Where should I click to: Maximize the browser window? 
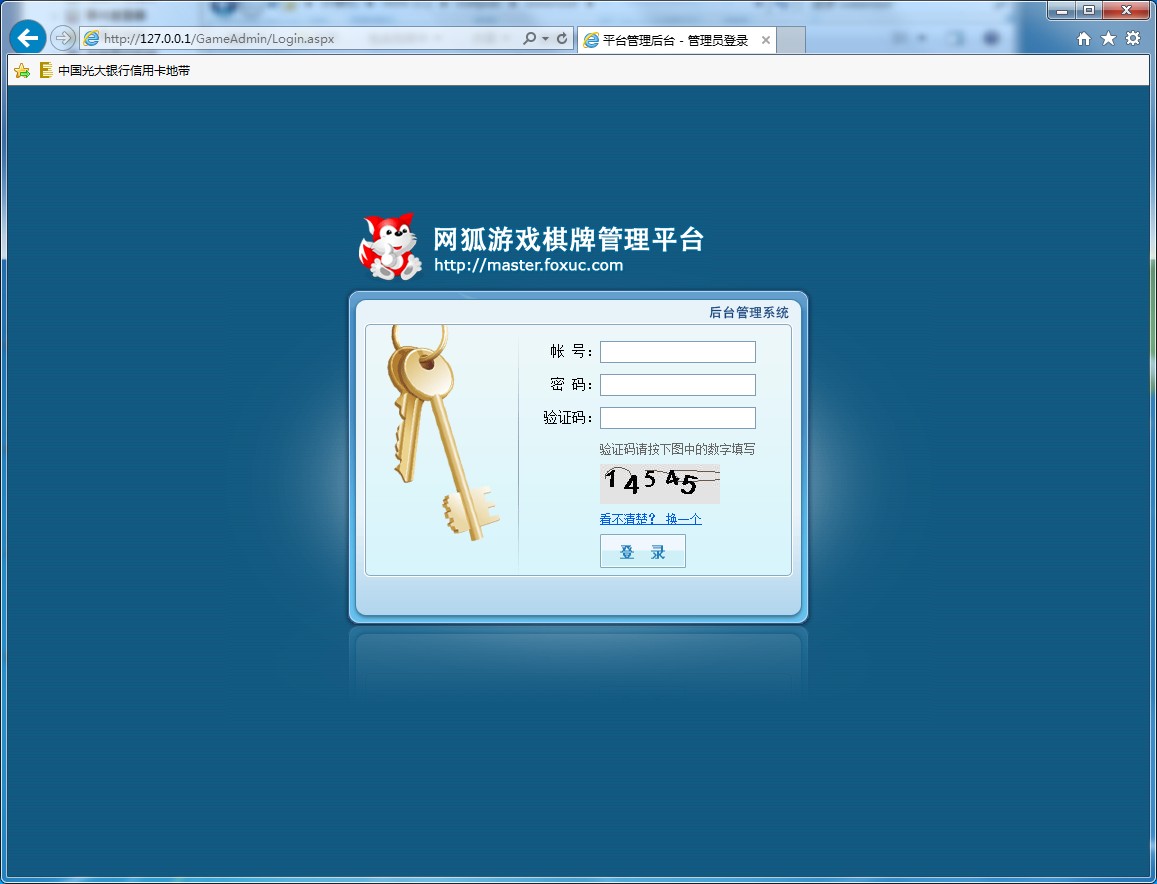point(1089,10)
